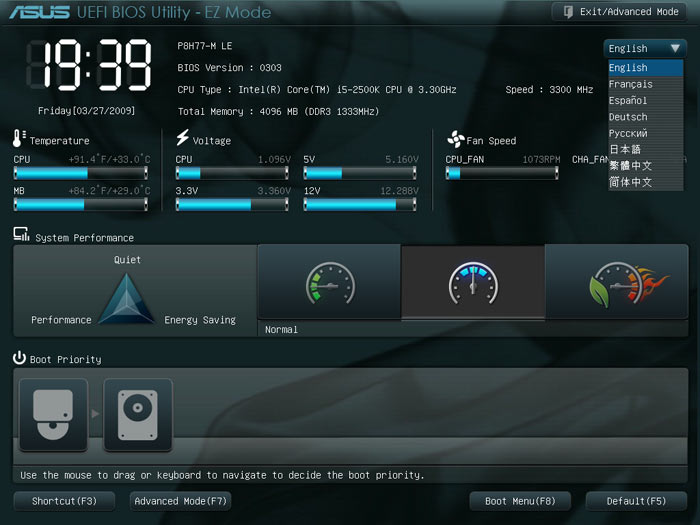Viewport: 700px width, 525px height.
Task: Click the 5V voltage bar
Action: (360, 173)
